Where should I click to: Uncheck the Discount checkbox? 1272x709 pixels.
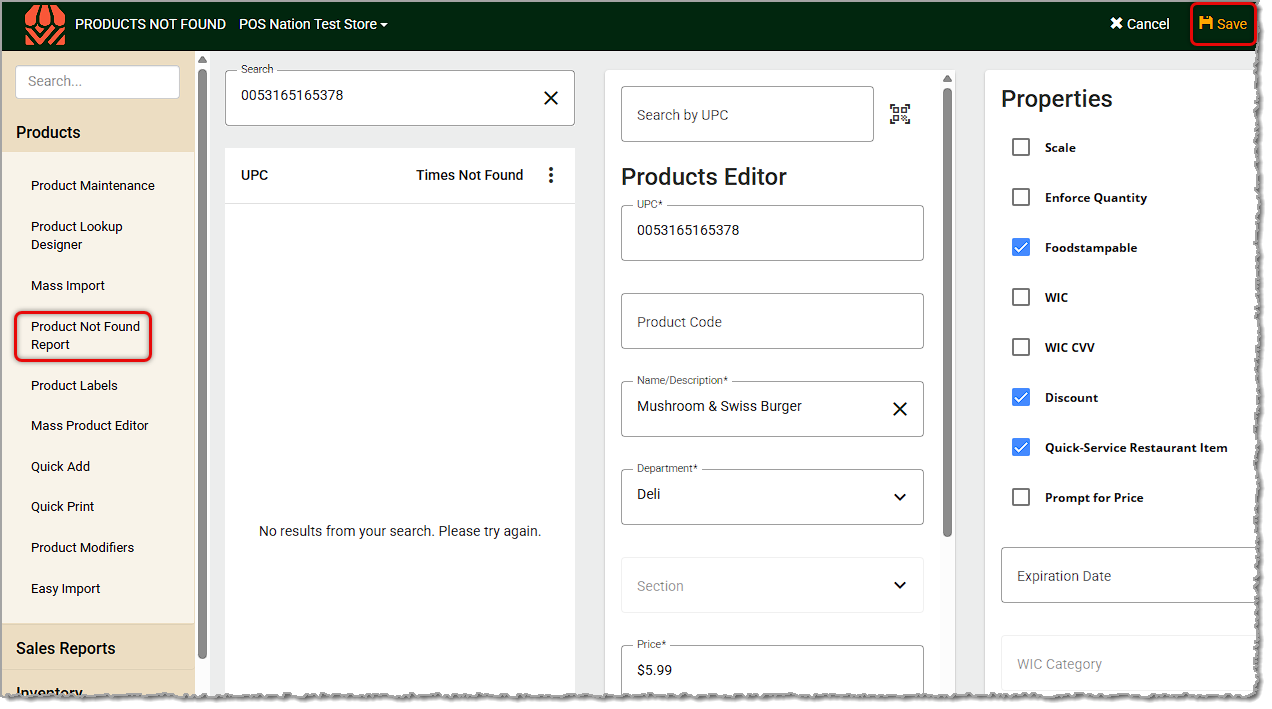1021,397
